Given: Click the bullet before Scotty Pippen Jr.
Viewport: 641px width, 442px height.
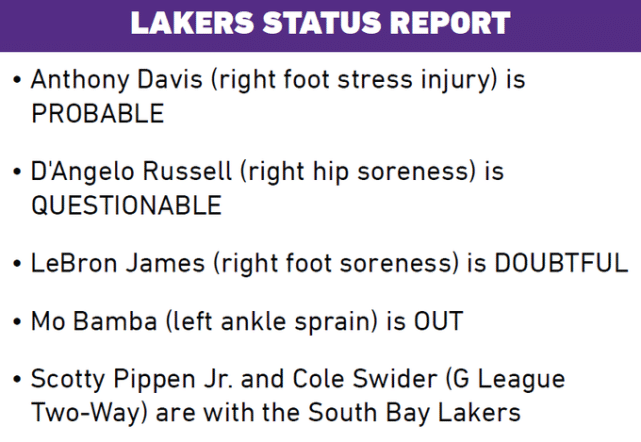Looking at the screenshot, I should [17, 379].
